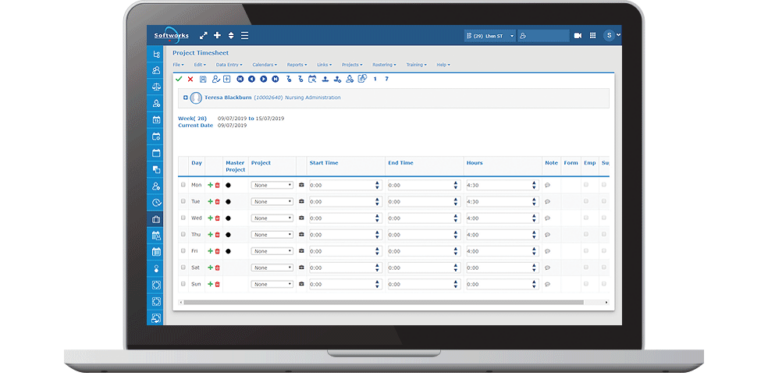Click the briefcase icon in Thu row

pyautogui.click(x=301, y=235)
